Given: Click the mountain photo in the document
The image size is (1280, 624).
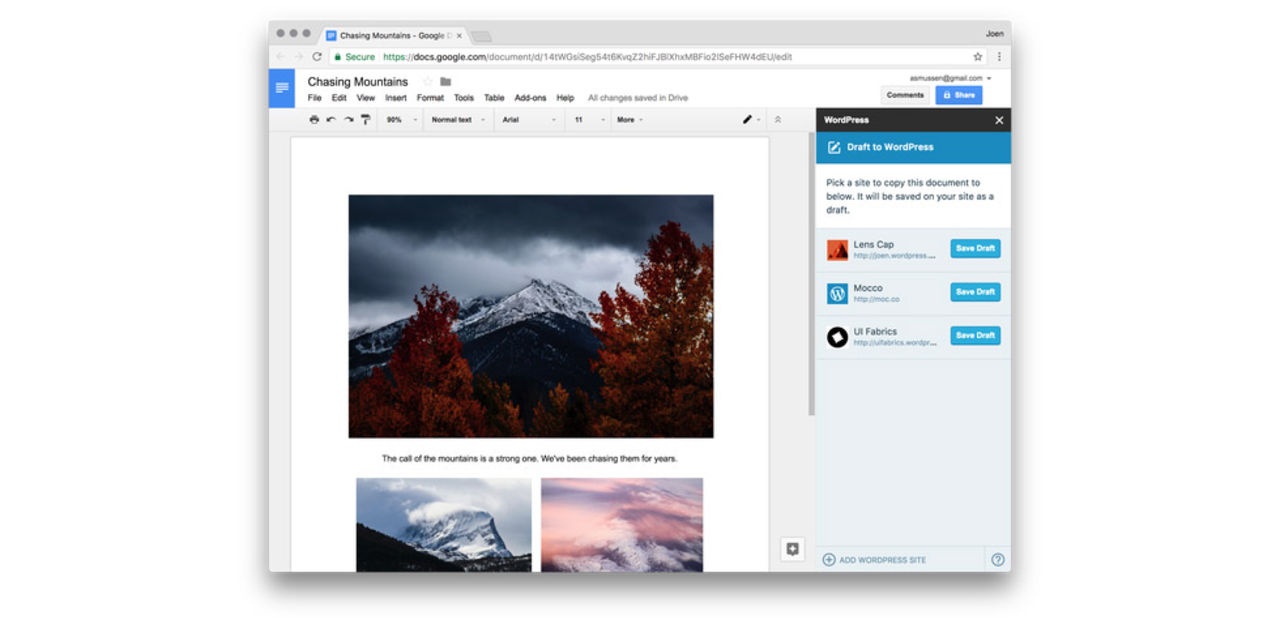Looking at the screenshot, I should click(530, 315).
